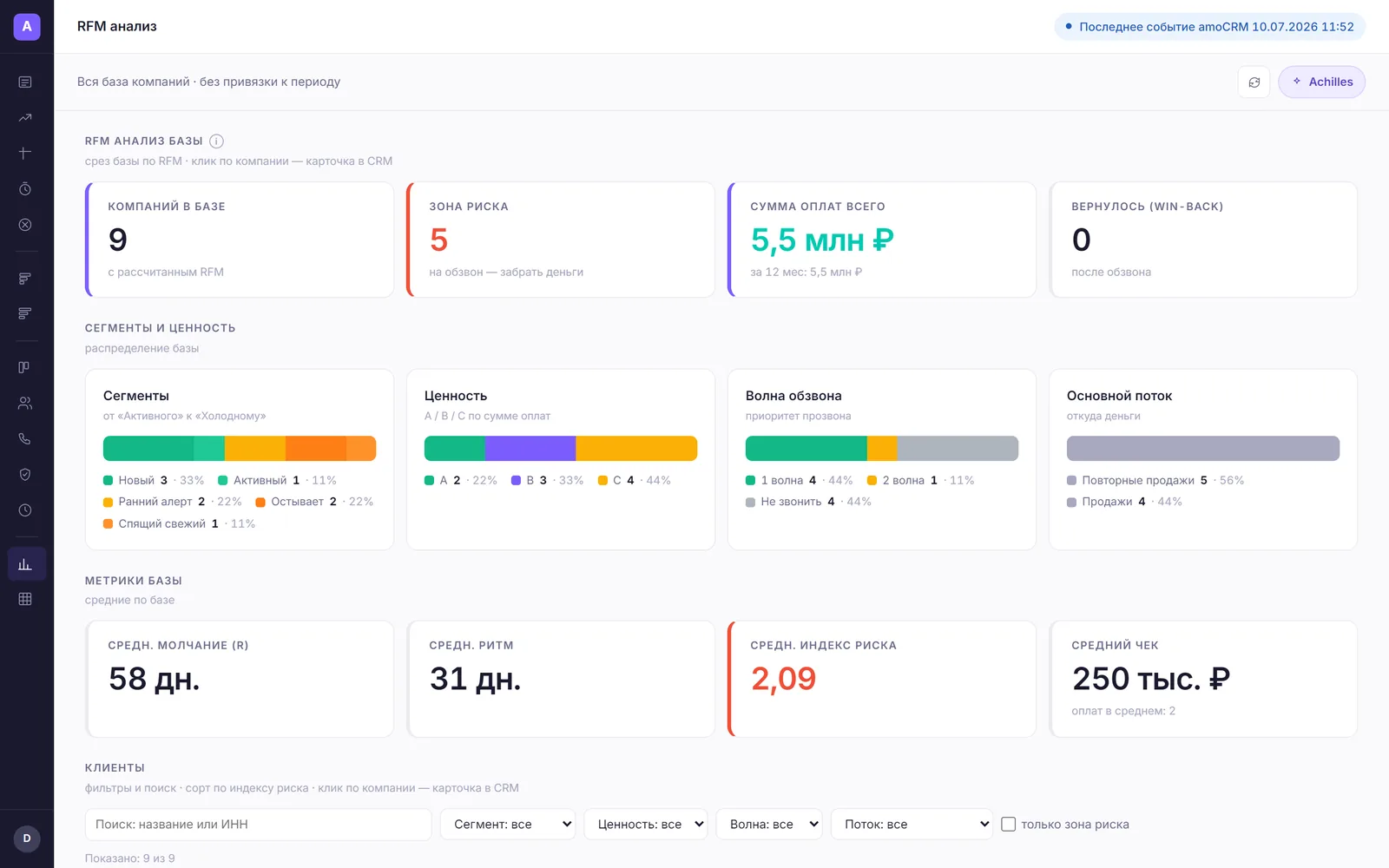Click the Спящий свежий 1 legend entry

pyautogui.click(x=180, y=523)
